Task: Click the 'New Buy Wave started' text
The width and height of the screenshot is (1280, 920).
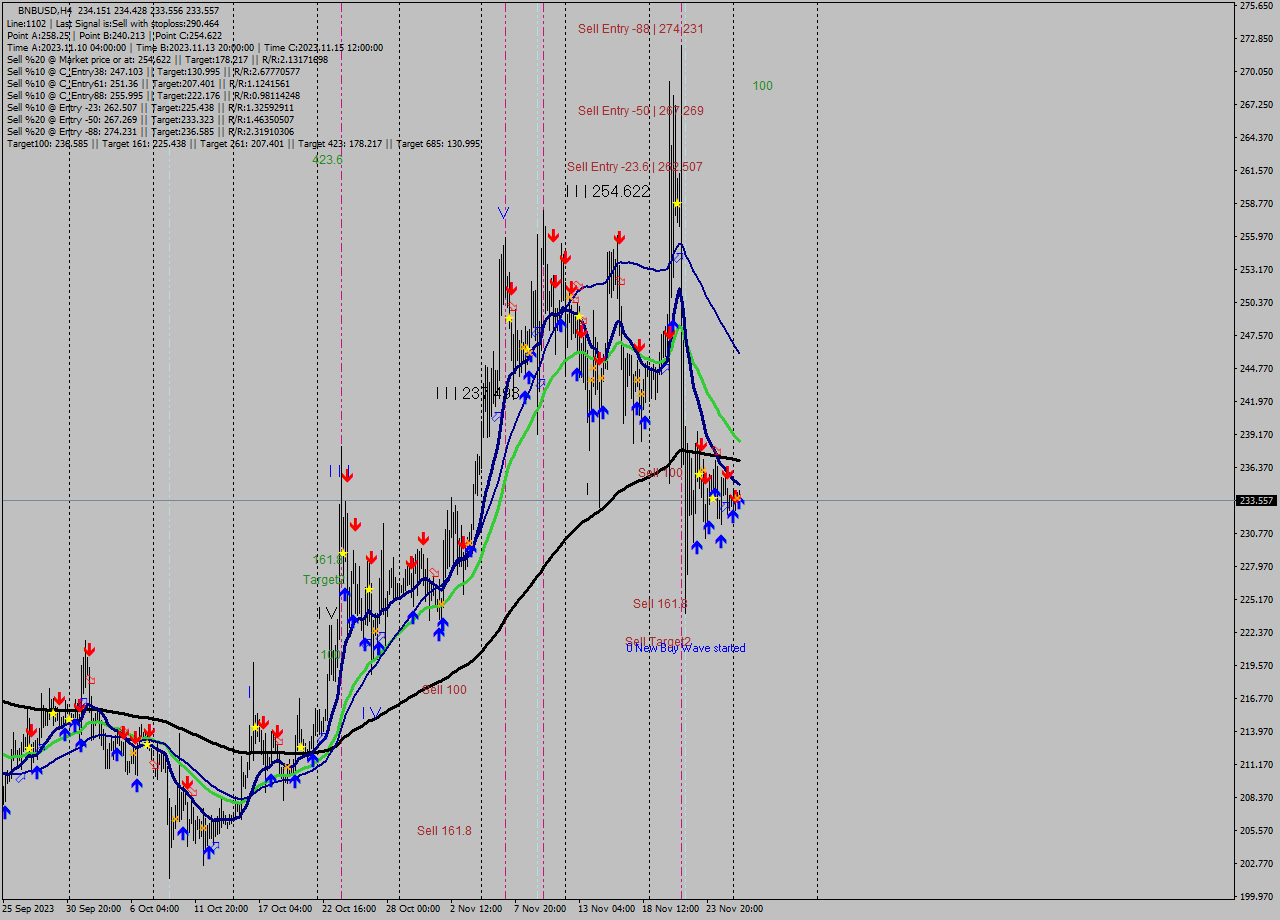Action: tap(686, 648)
